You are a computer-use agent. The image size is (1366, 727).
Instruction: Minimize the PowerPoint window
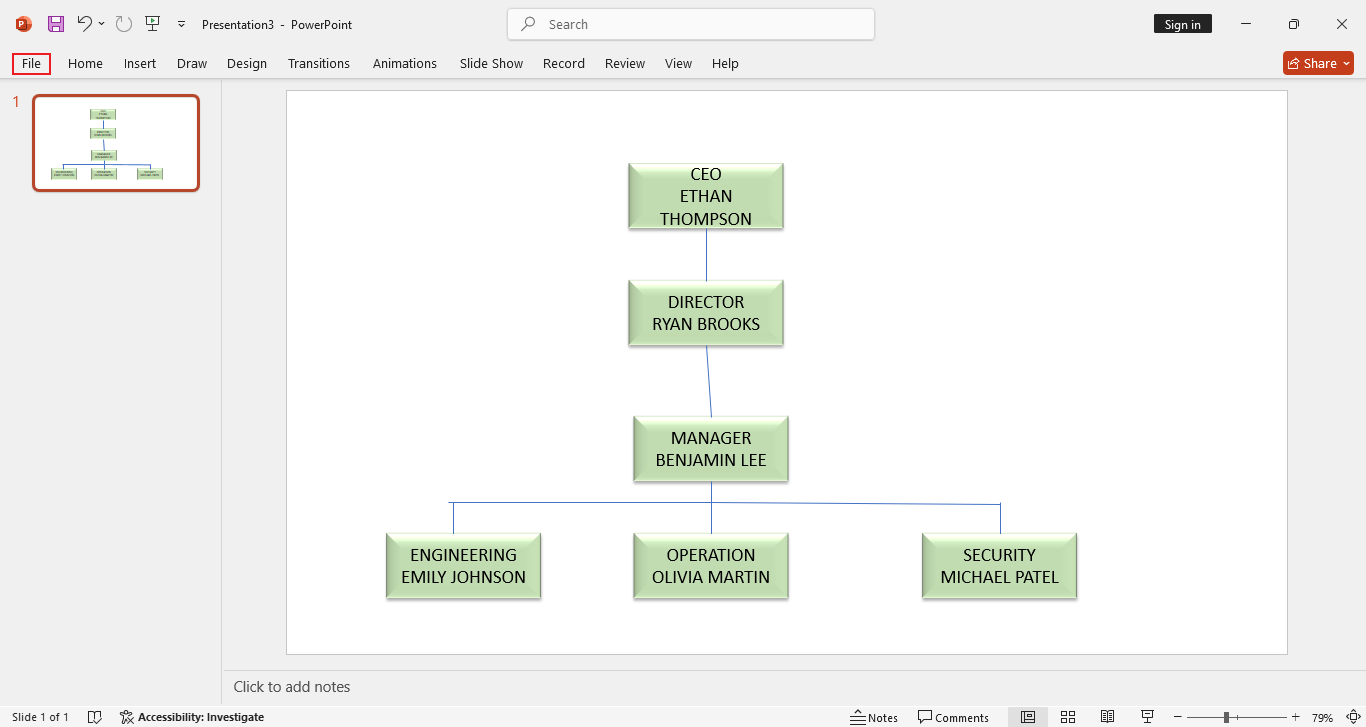click(1246, 24)
